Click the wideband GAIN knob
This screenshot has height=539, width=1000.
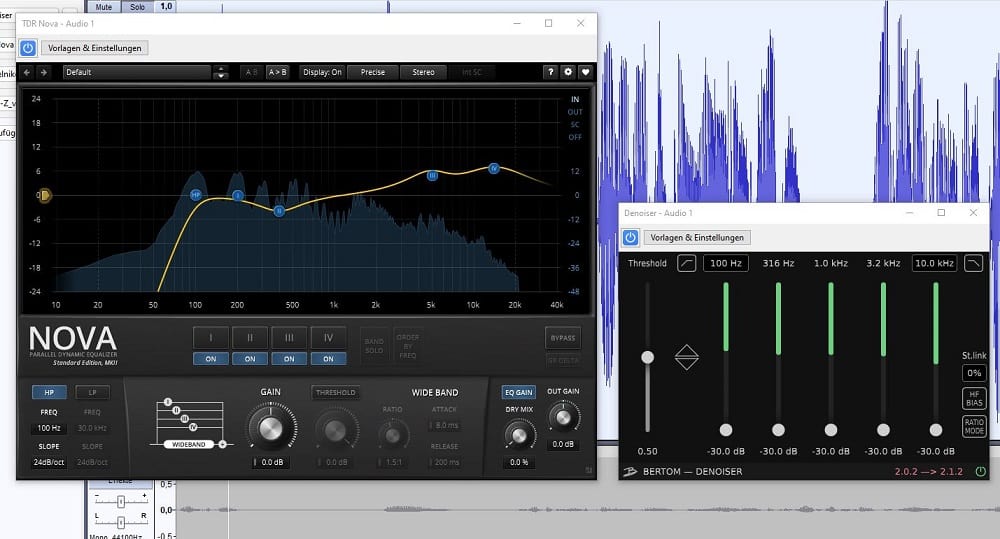coord(270,429)
